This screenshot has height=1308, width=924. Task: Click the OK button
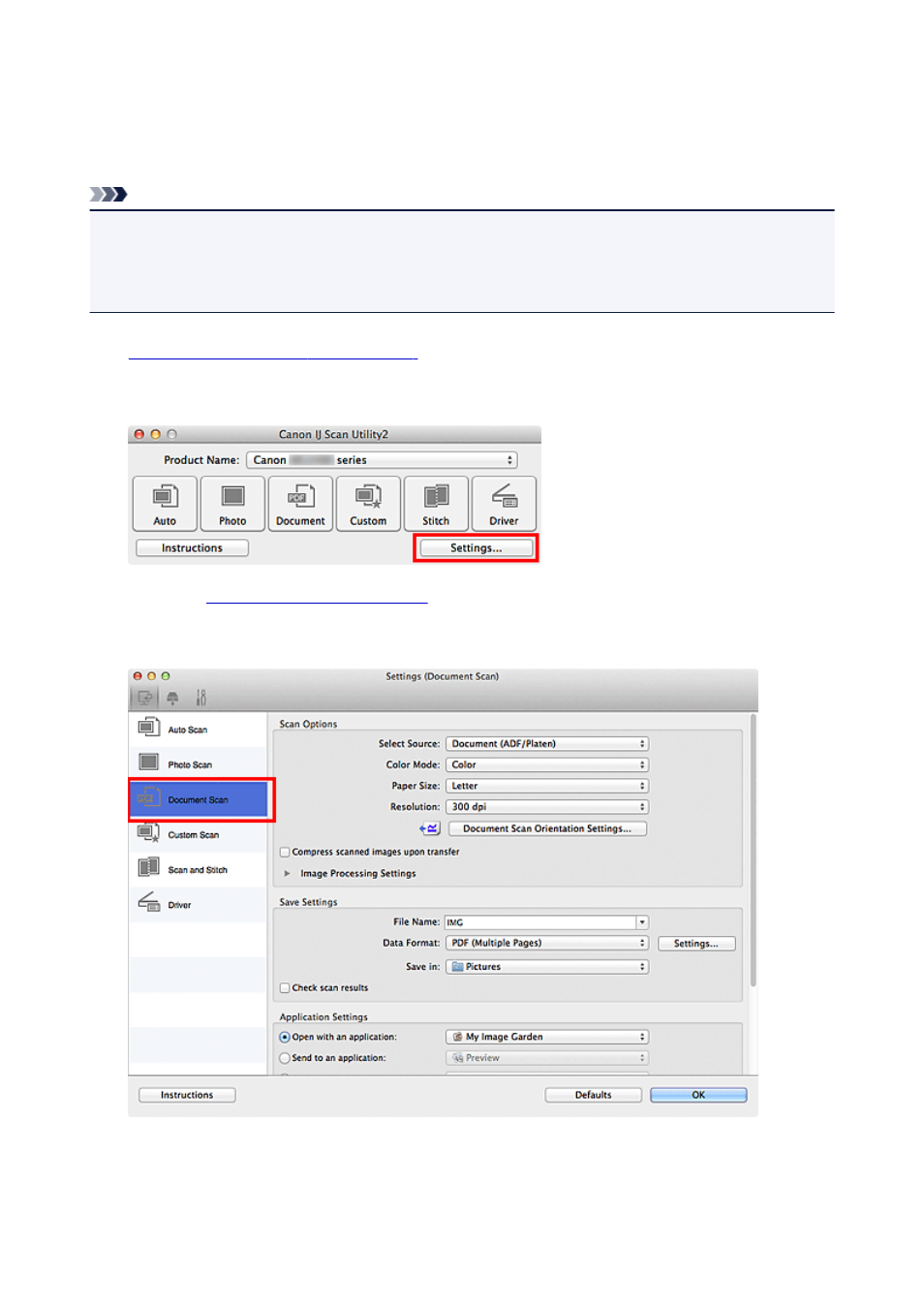(698, 1095)
